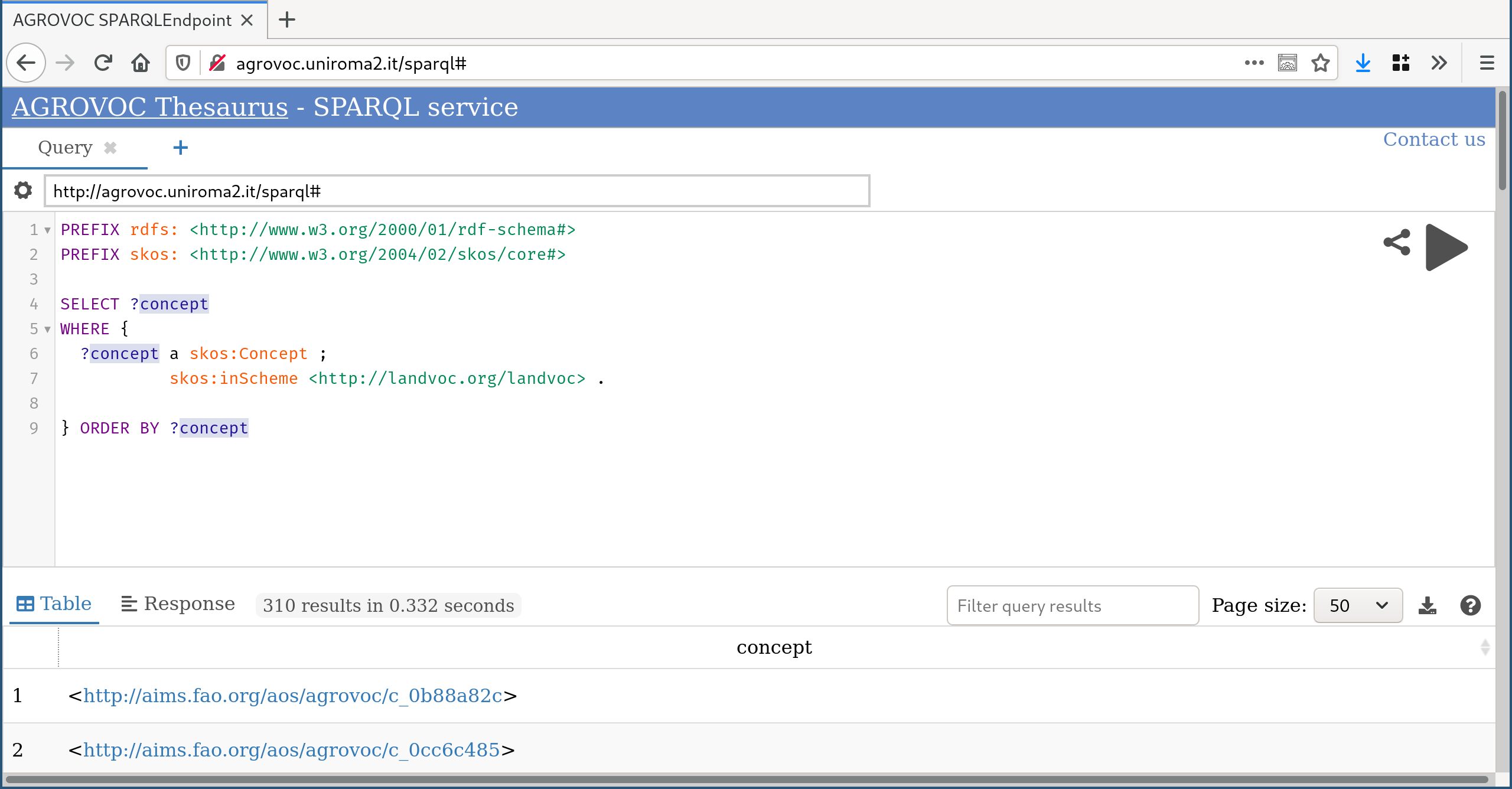Image resolution: width=1512 pixels, height=789 pixels.
Task: Show tracking protection shield info
Action: tap(183, 63)
